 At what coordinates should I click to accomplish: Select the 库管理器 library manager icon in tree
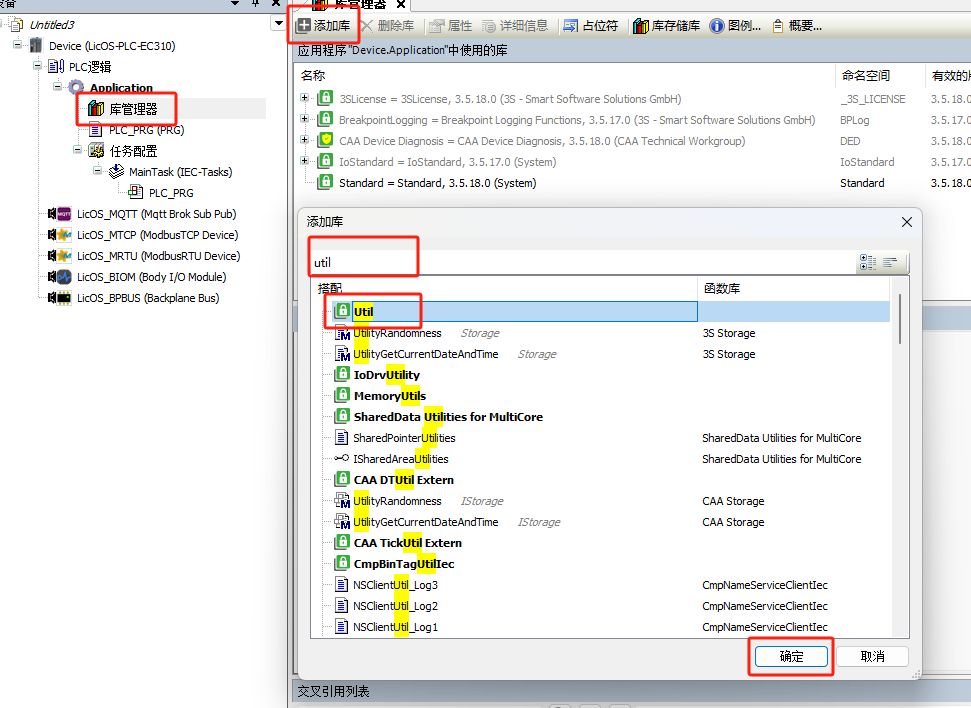click(96, 109)
